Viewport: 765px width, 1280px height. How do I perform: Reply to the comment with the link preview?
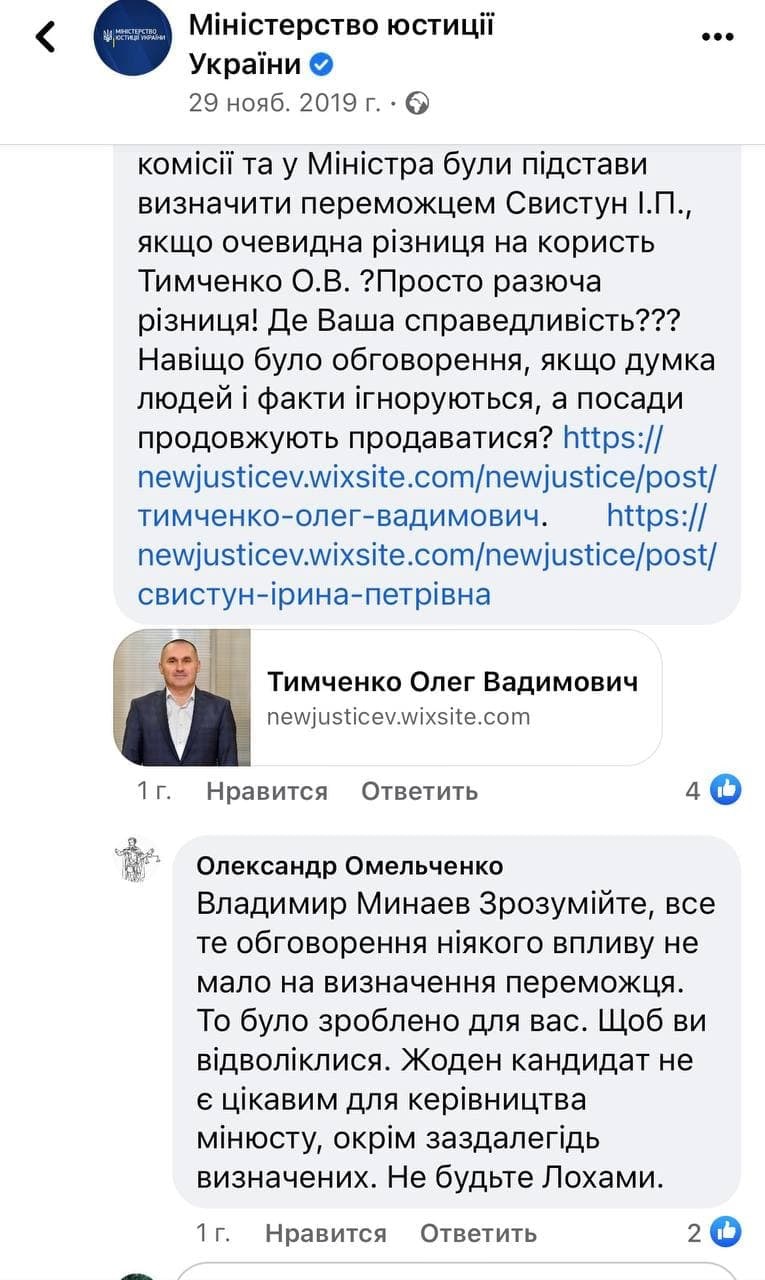pyautogui.click(x=419, y=792)
